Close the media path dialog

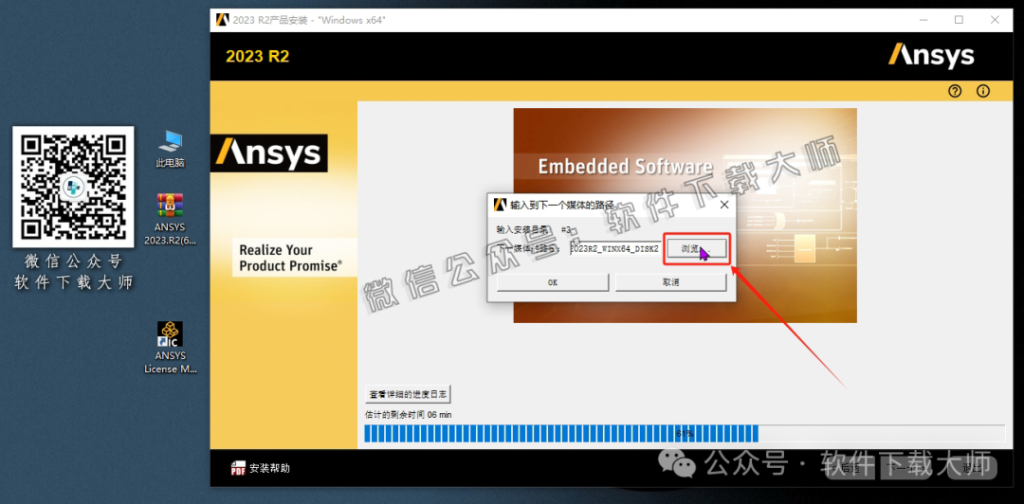point(724,204)
